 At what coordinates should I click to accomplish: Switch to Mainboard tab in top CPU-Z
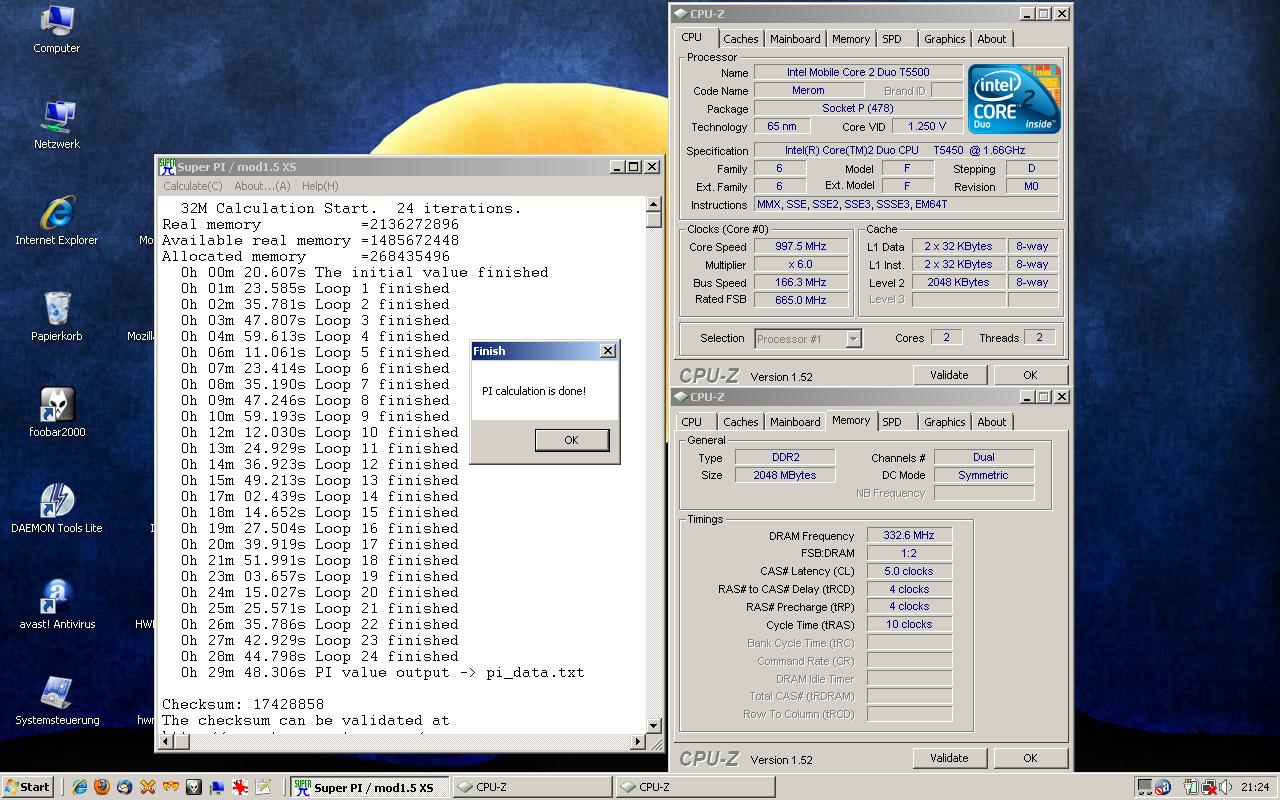click(795, 39)
